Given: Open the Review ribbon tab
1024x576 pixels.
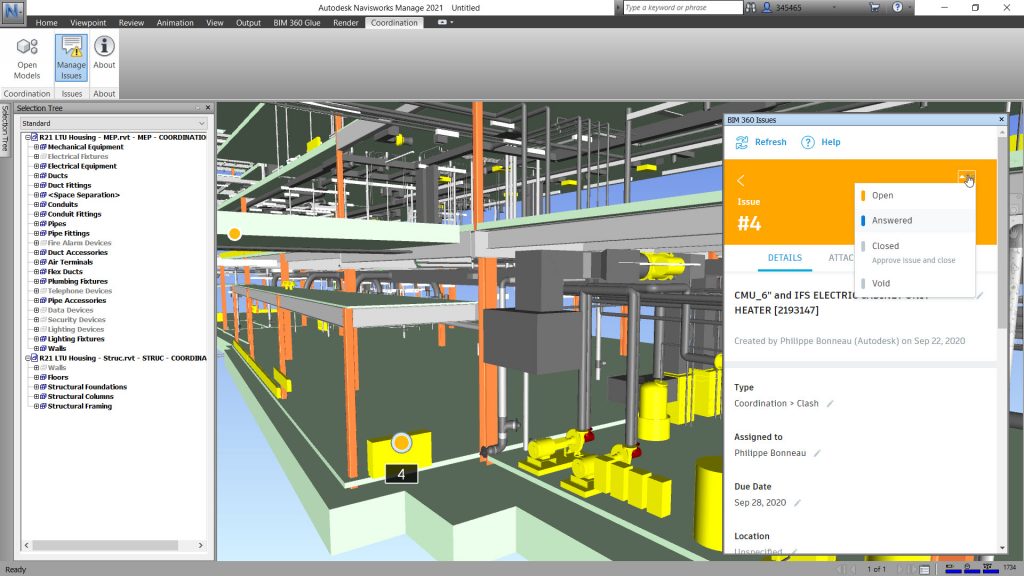Looking at the screenshot, I should (x=131, y=23).
